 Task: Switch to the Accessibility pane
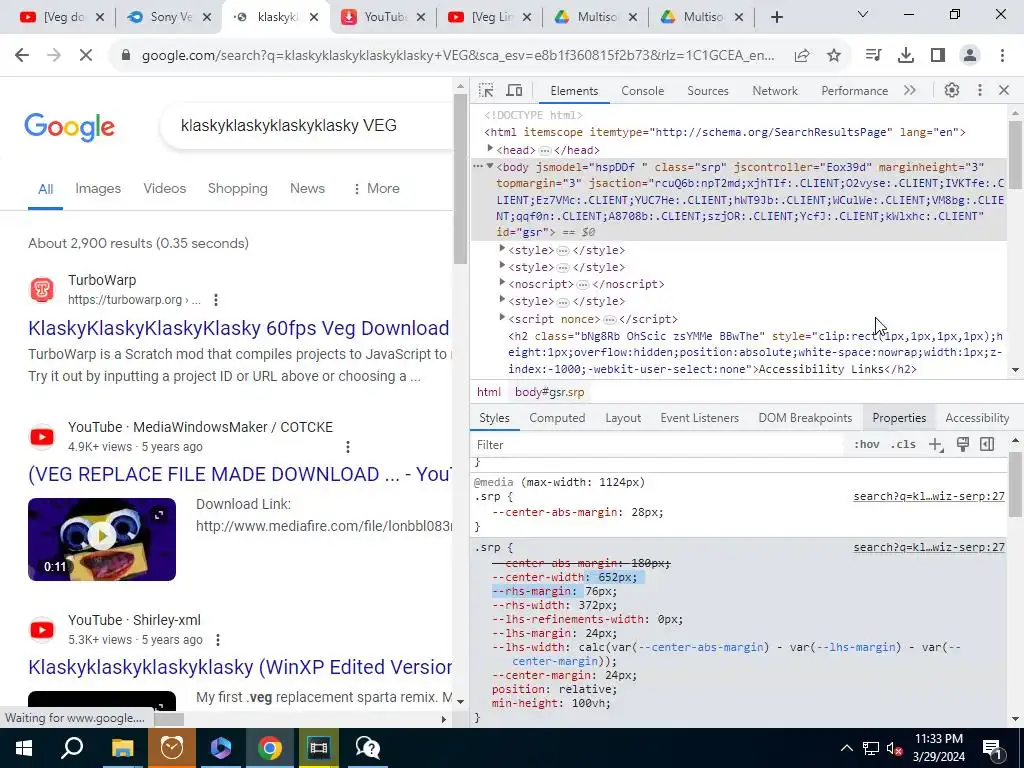coord(977,418)
